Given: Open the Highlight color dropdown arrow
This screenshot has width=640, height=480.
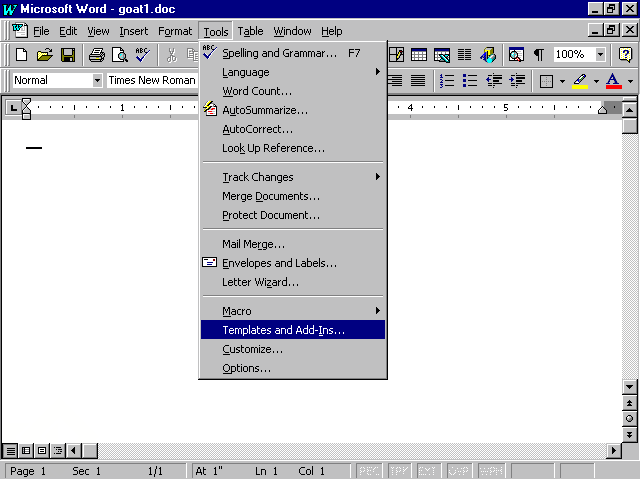Looking at the screenshot, I should pyautogui.click(x=596, y=81).
